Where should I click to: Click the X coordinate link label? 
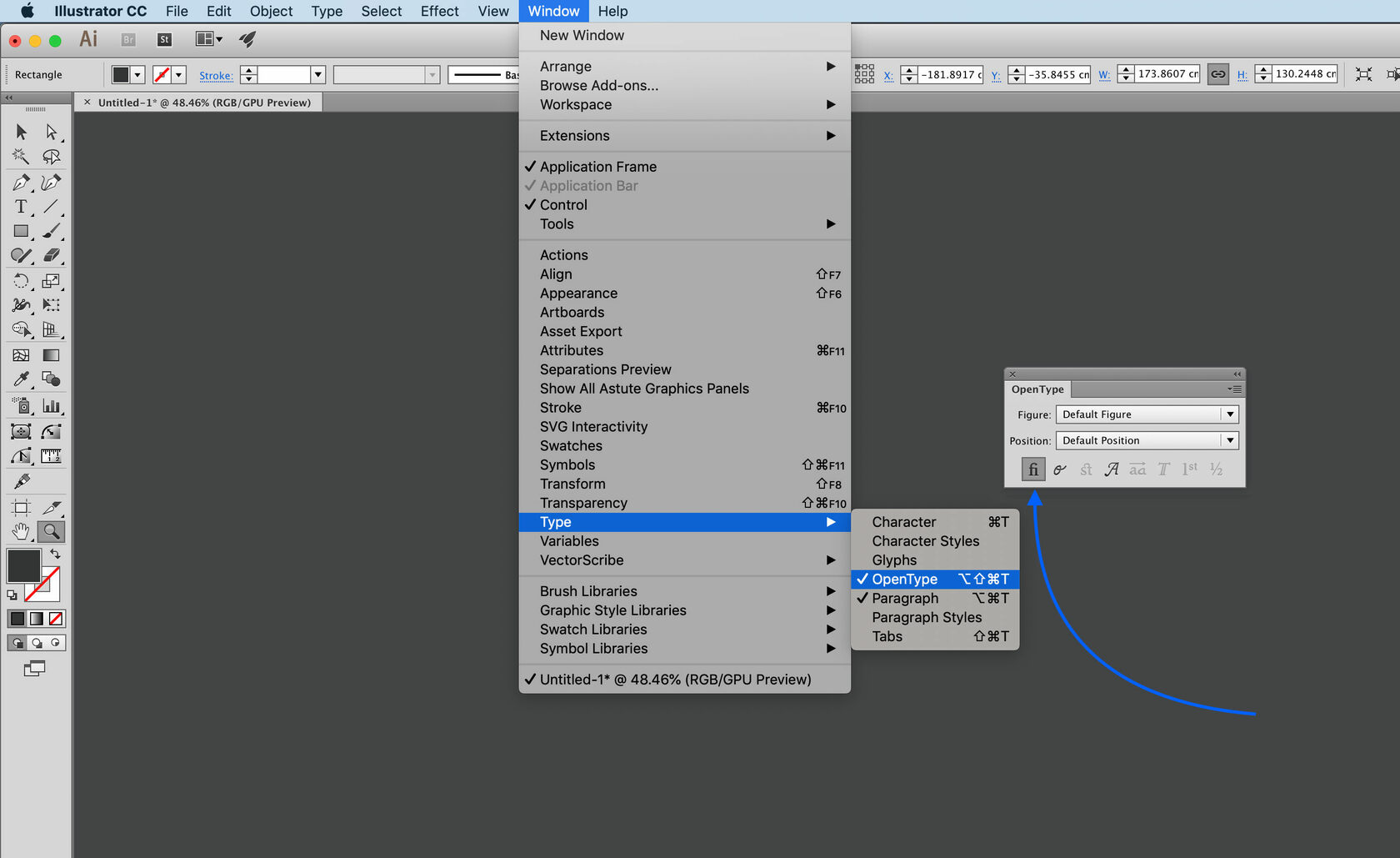tap(888, 75)
